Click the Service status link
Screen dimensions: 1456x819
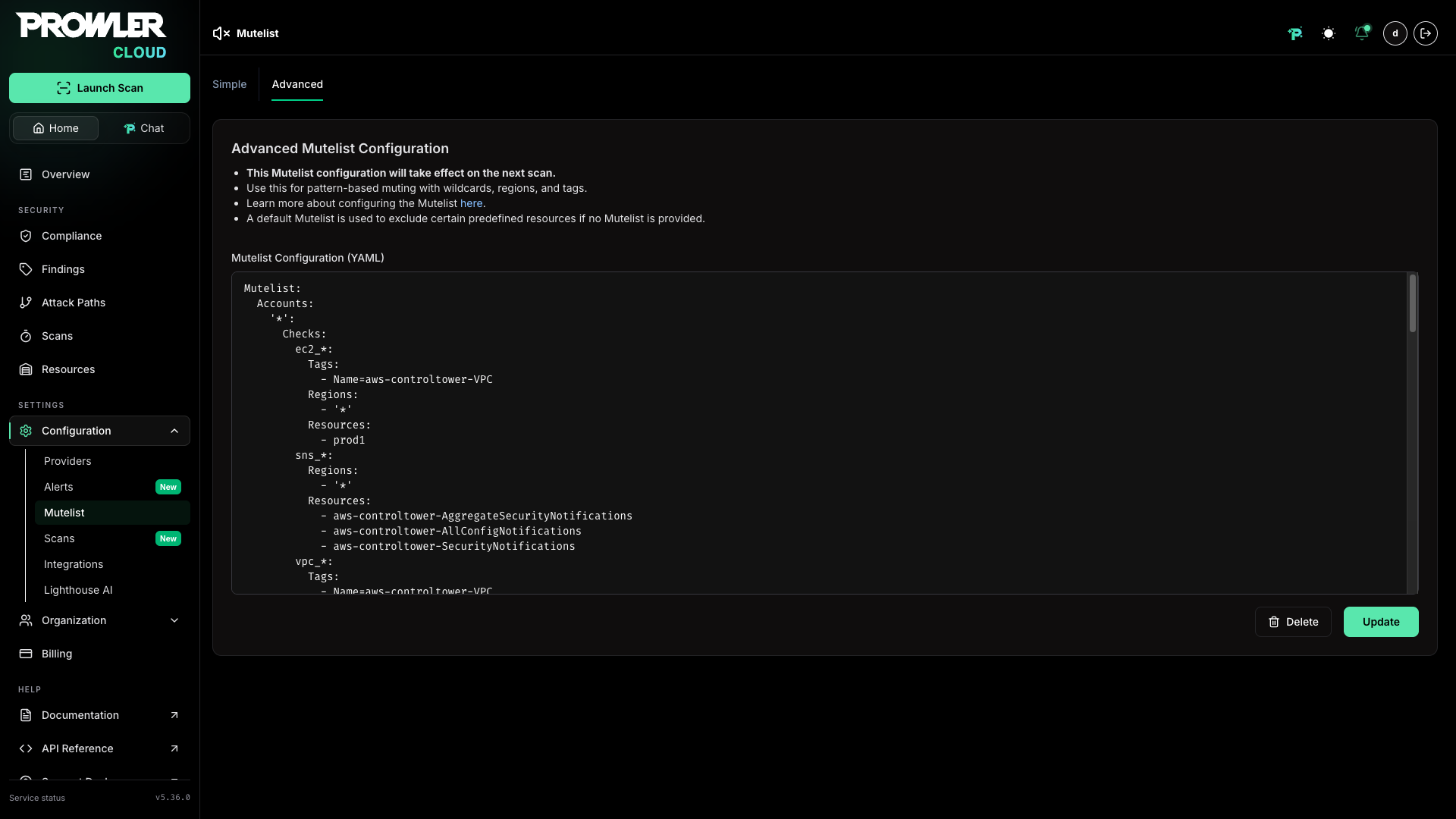point(37,798)
